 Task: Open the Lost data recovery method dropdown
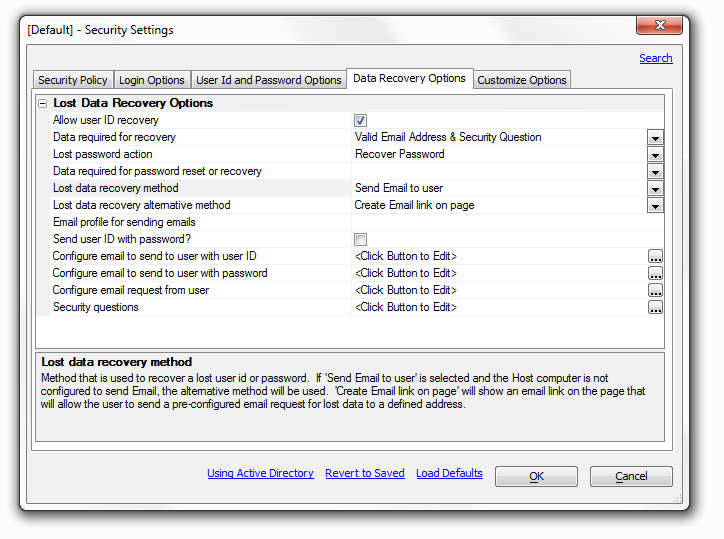(x=655, y=188)
